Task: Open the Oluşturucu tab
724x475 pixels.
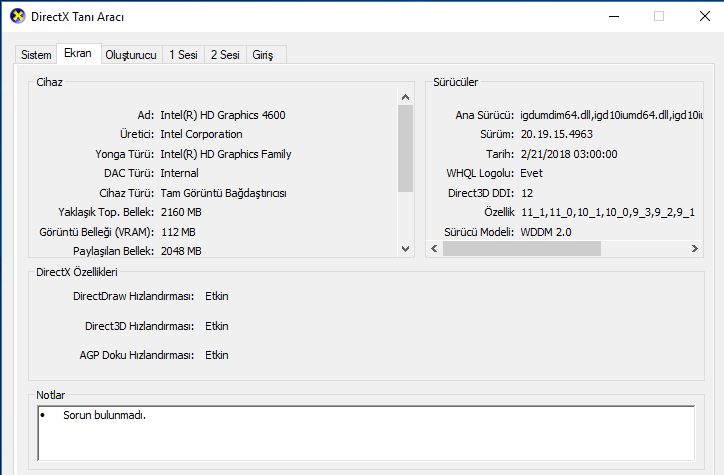Action: (131, 55)
